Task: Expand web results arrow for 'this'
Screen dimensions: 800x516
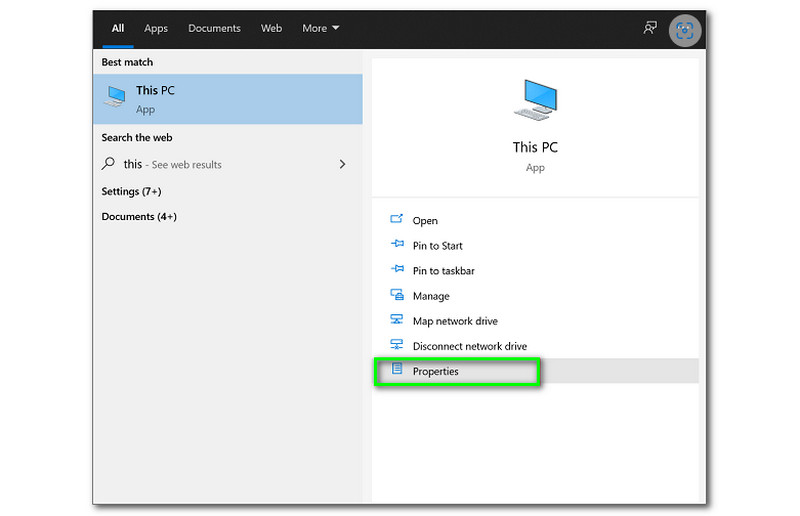Action: click(x=342, y=164)
